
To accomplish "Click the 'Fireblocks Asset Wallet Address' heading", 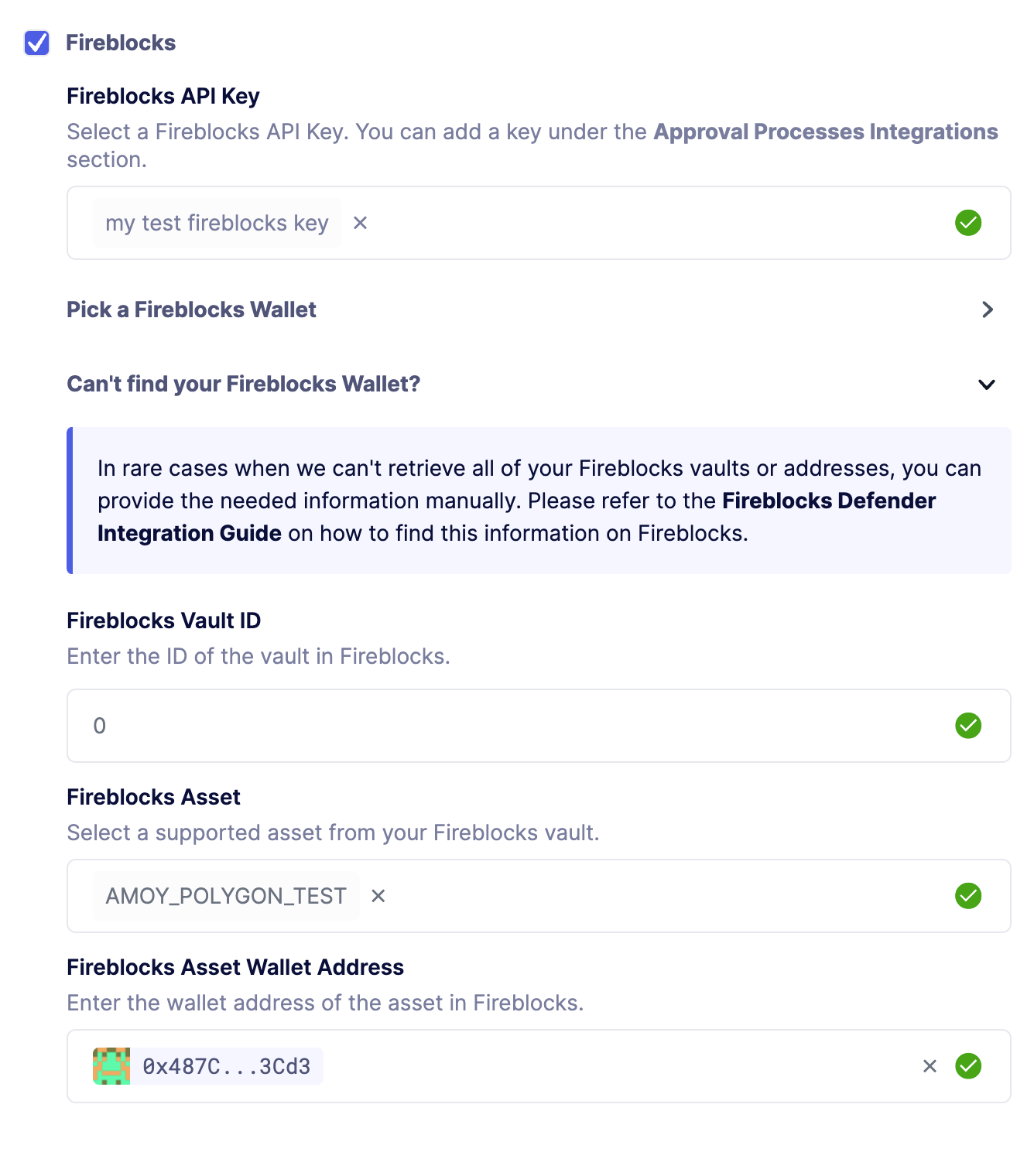I will click(x=235, y=967).
